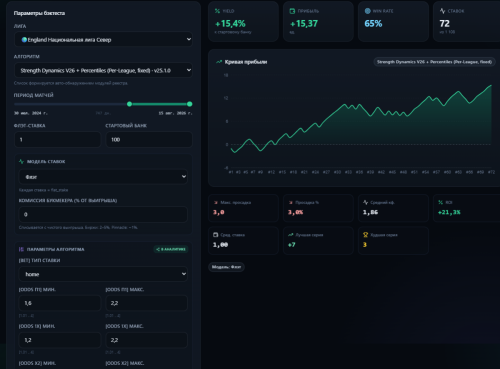Screen dimensions: 500x369
Task: Click the Параметры бэктеста heading
Action: pos(39,13)
